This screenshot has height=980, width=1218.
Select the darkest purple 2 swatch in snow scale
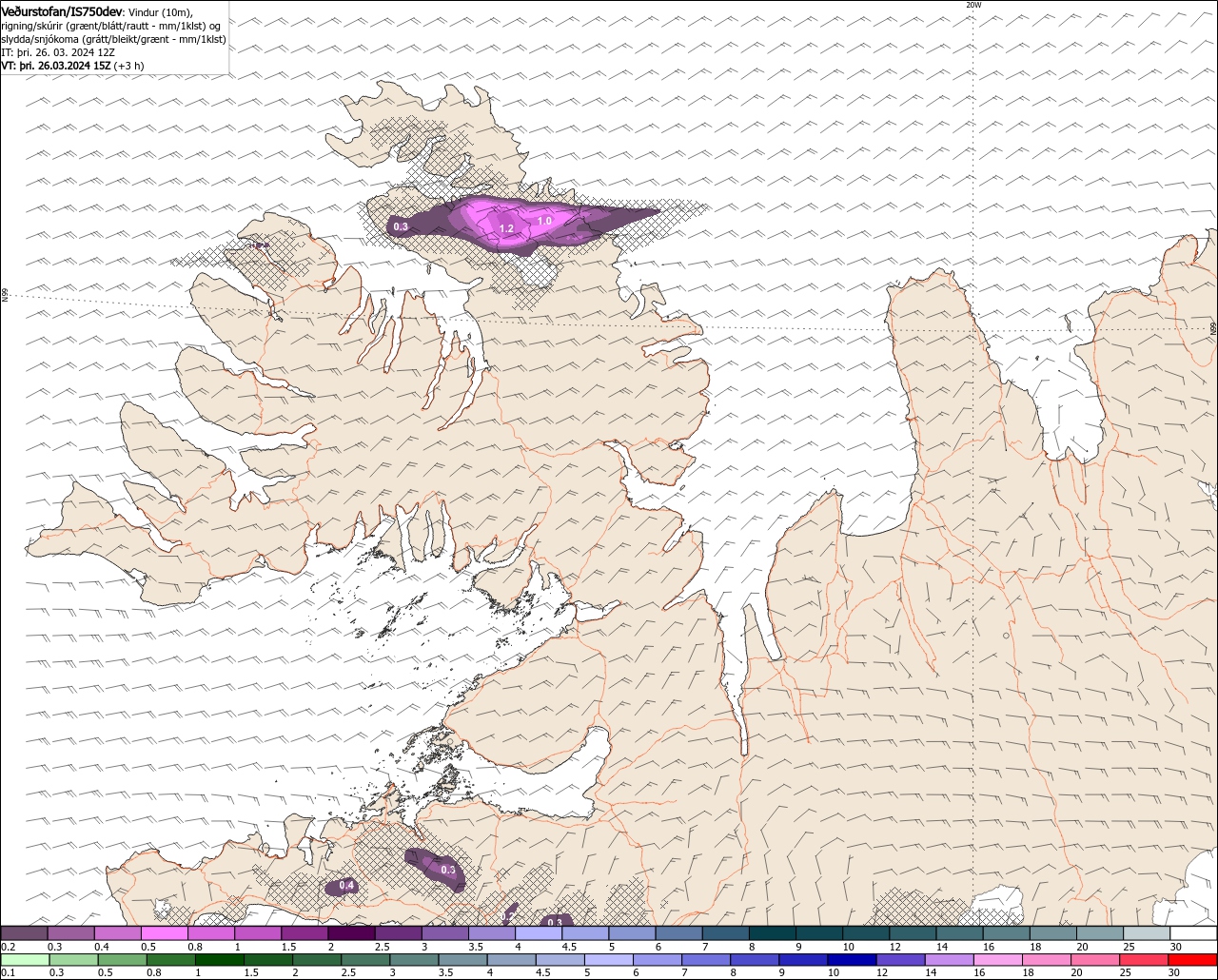pyautogui.click(x=351, y=933)
